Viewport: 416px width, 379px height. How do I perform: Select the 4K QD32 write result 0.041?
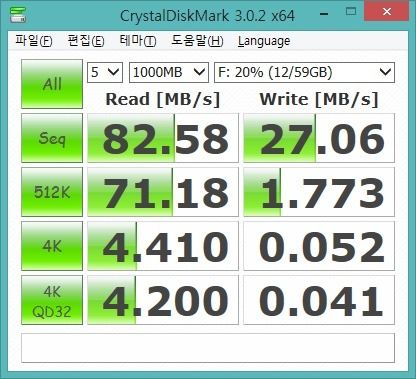319,300
